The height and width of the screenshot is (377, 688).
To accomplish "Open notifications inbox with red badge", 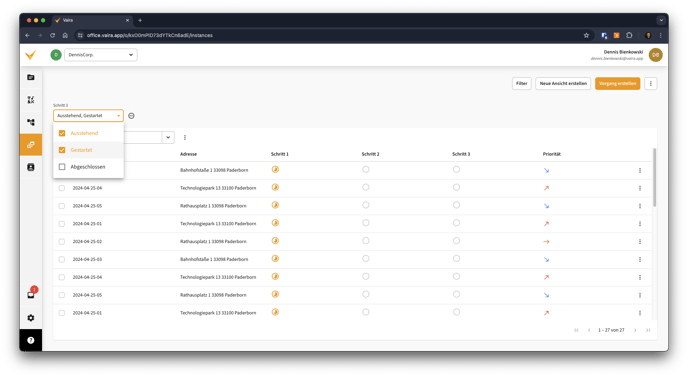I will click(x=31, y=294).
